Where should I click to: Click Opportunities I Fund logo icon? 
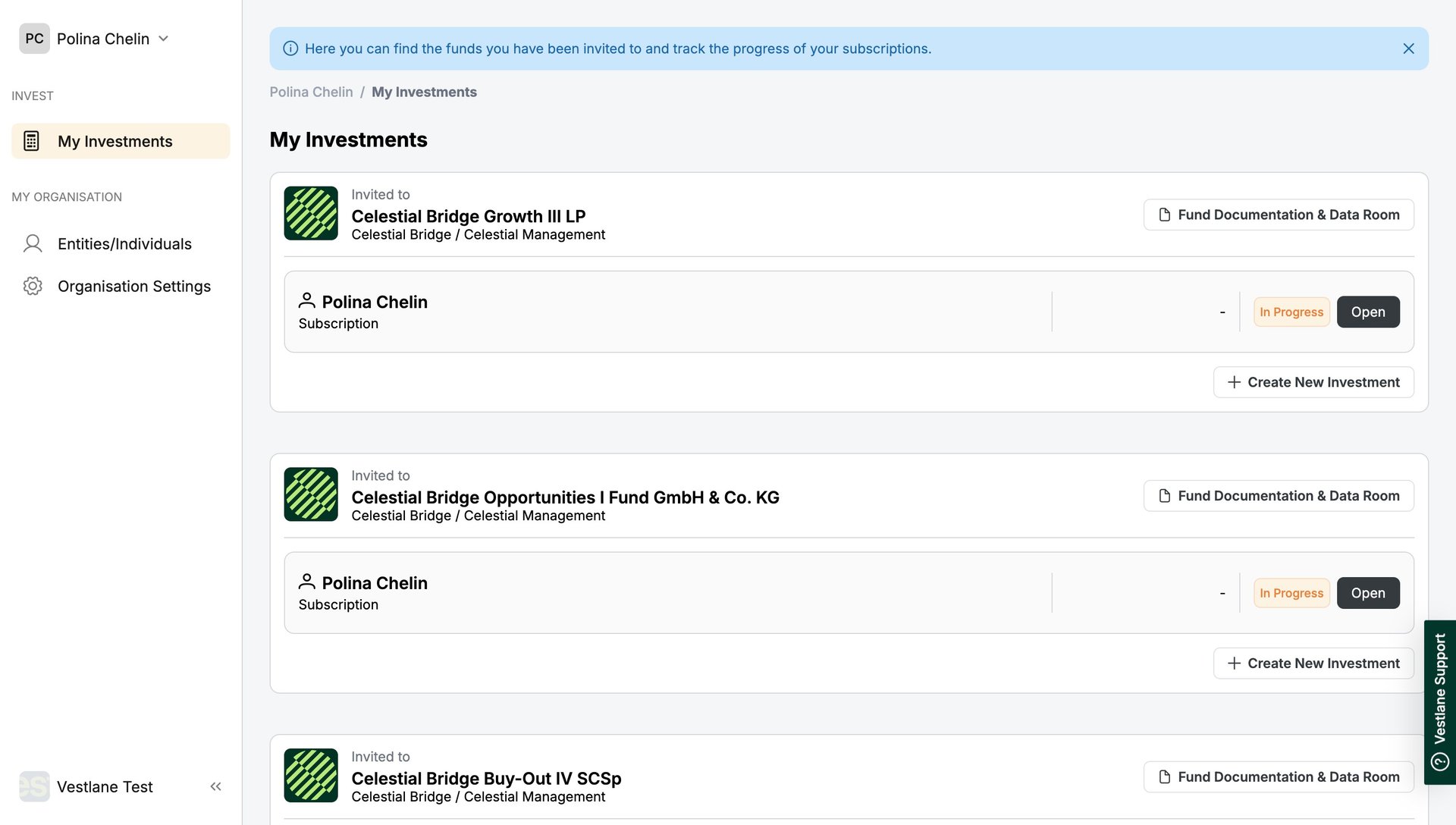311,494
